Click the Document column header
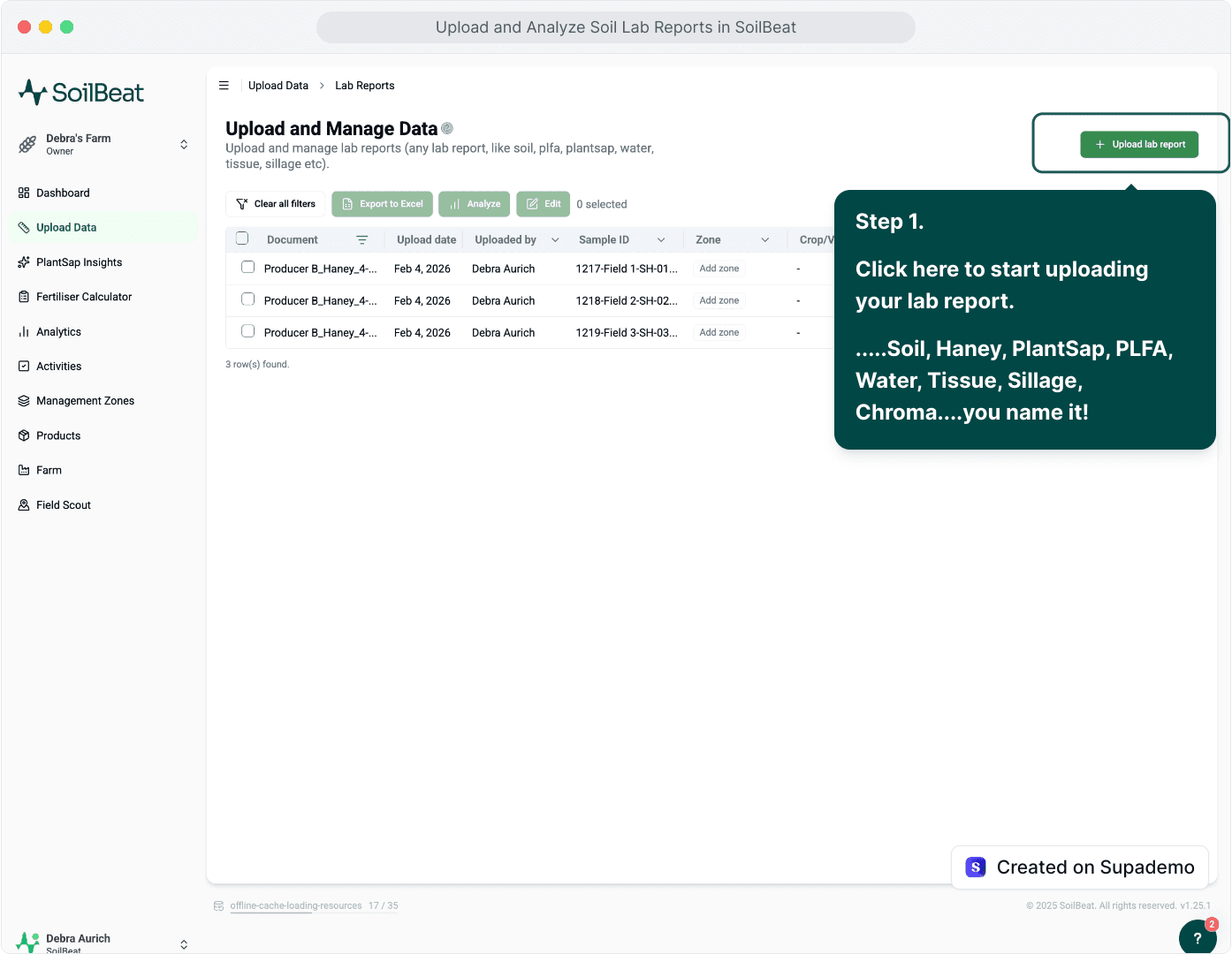This screenshot has width=1232, height=954. (293, 240)
